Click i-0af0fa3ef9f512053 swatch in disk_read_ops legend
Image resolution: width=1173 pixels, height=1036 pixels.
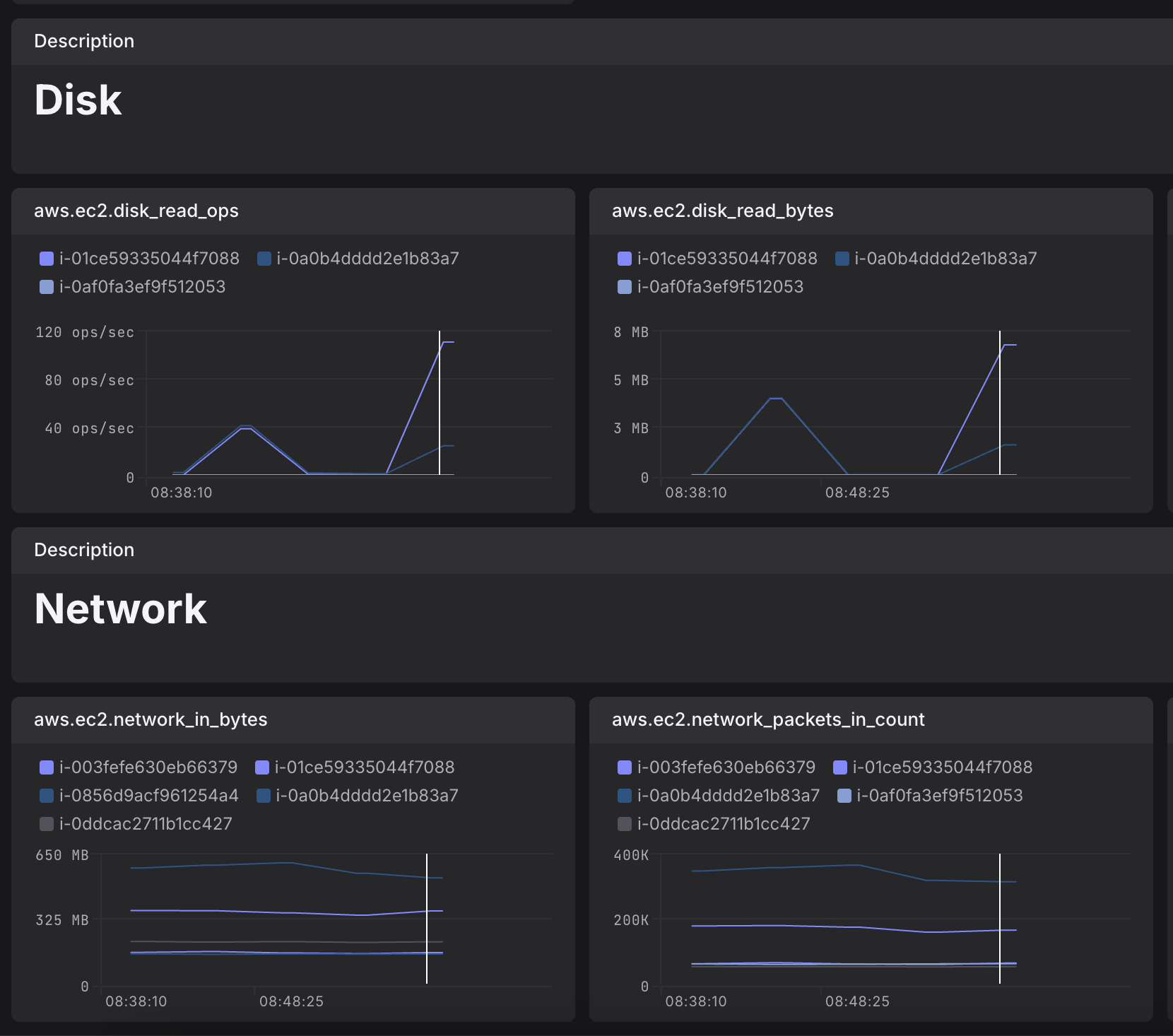47,287
